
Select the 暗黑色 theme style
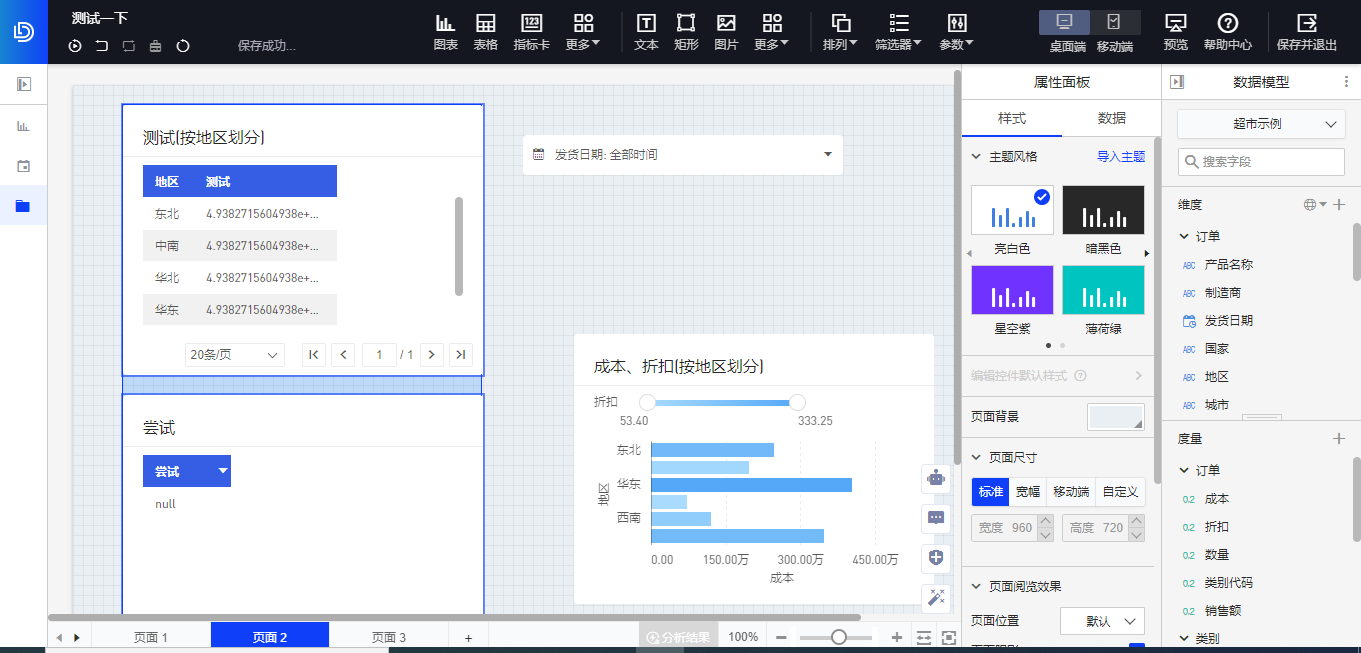click(x=1103, y=210)
